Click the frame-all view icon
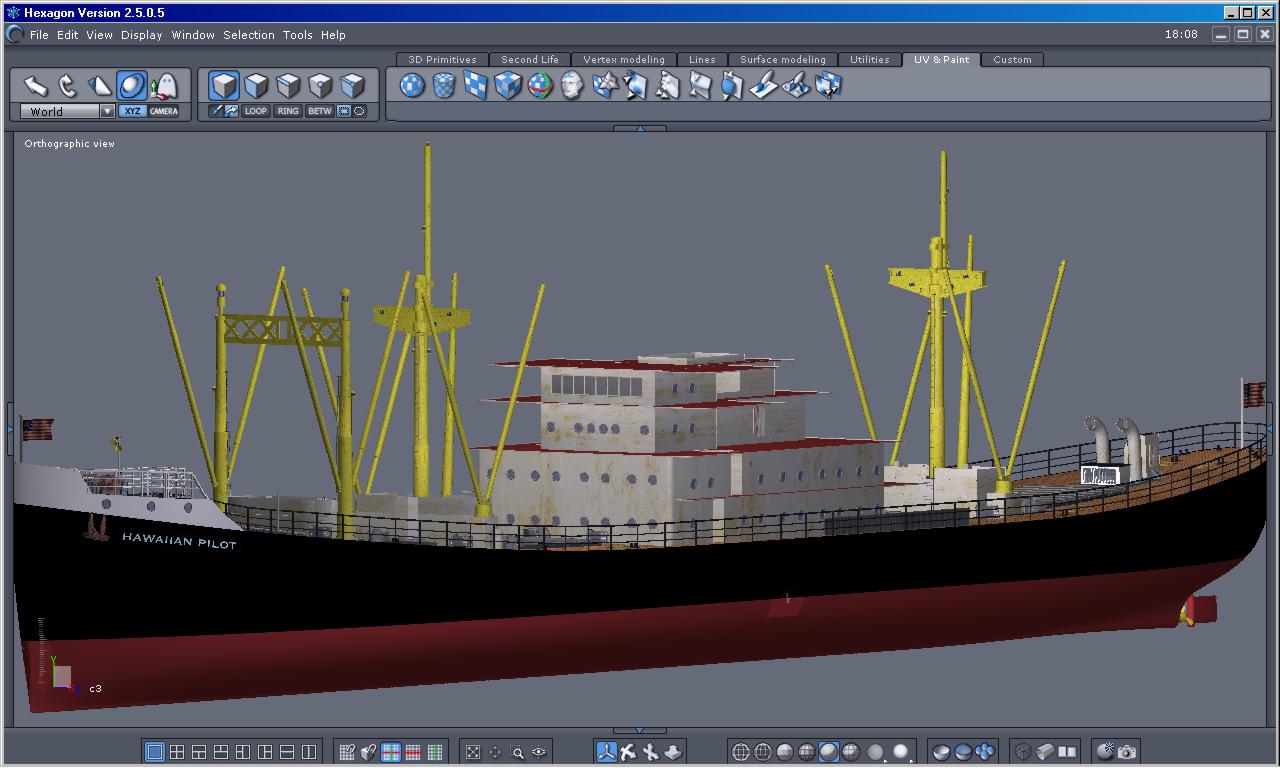The height and width of the screenshot is (768, 1280). point(473,752)
